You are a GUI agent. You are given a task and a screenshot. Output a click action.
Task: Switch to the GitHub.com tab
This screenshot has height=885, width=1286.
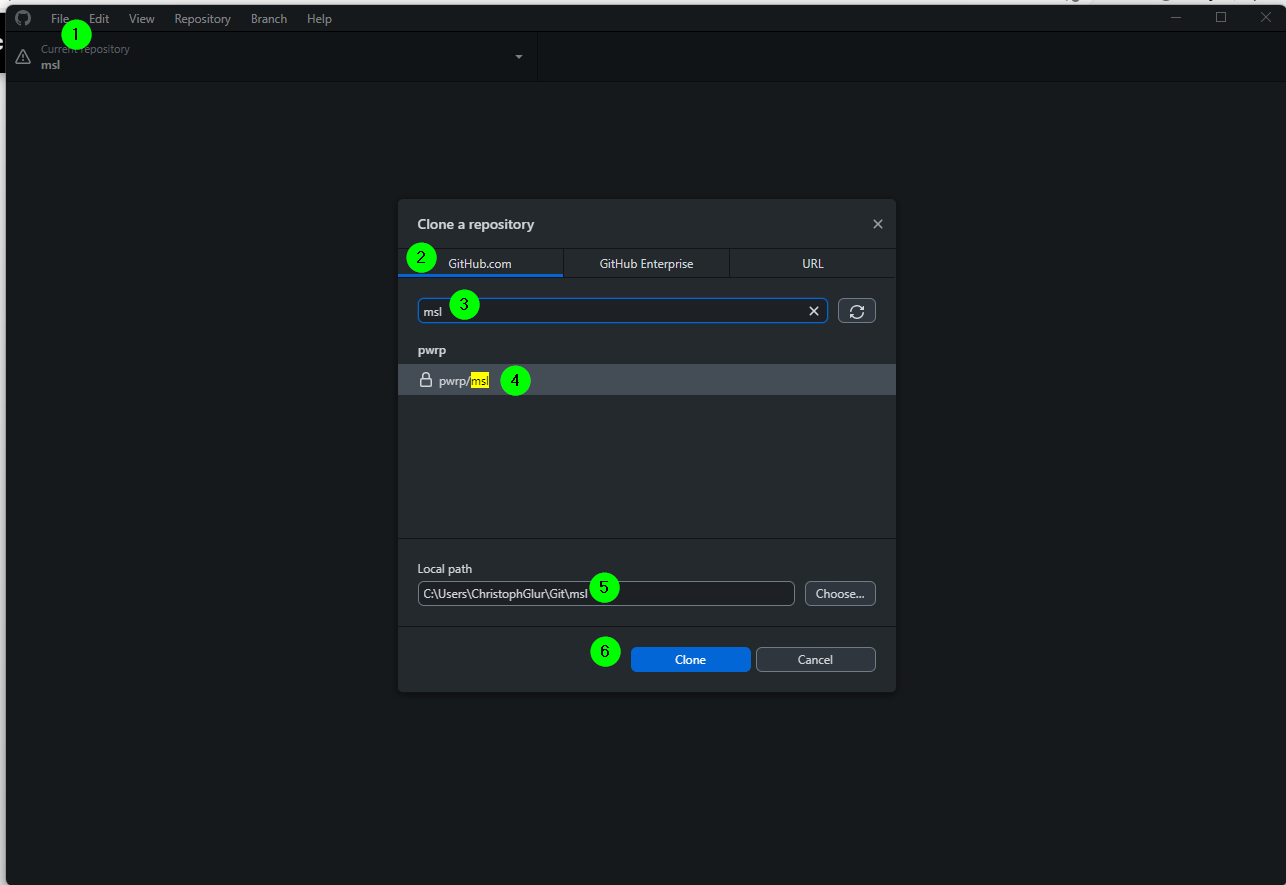[x=480, y=264]
